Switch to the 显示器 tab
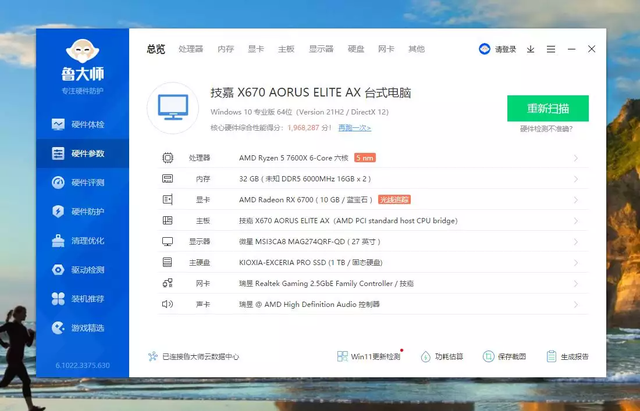This screenshot has width=640, height=411. [x=321, y=49]
